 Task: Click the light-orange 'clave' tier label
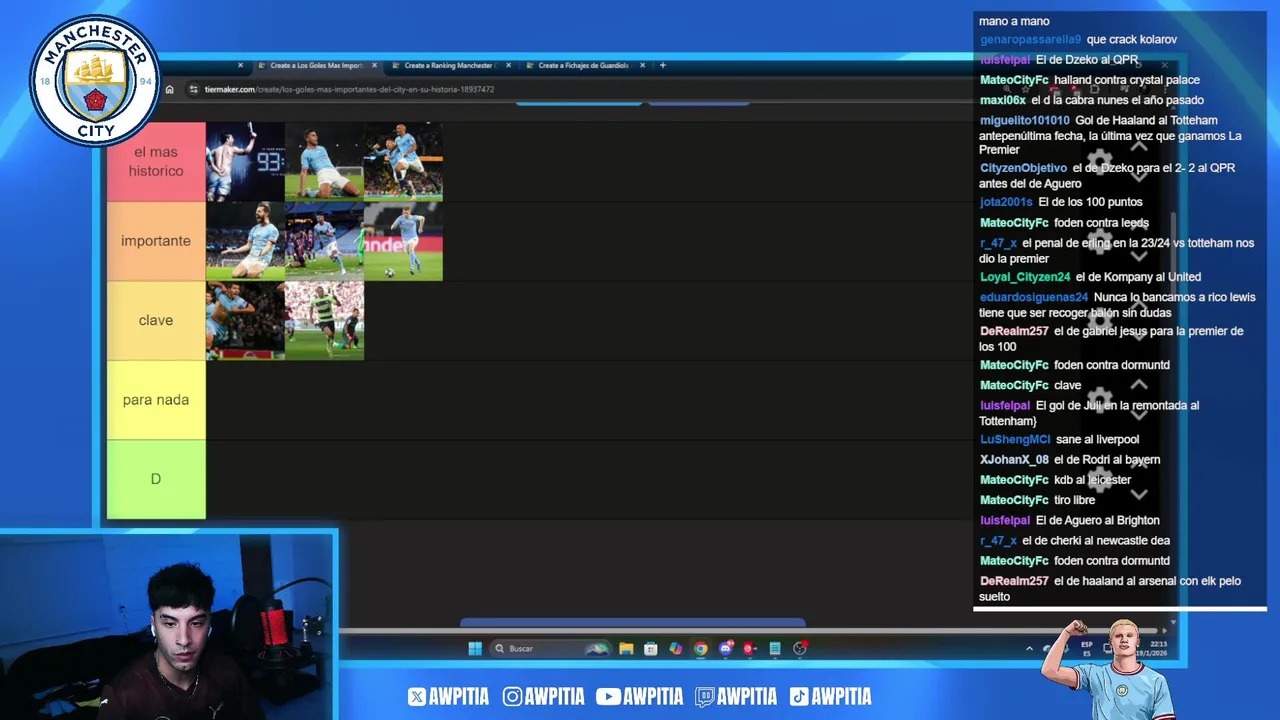(156, 320)
